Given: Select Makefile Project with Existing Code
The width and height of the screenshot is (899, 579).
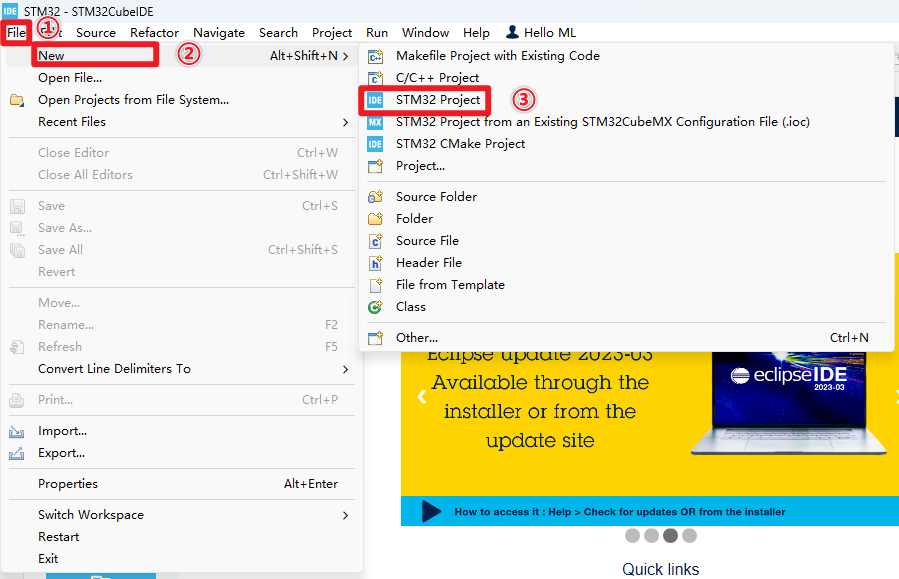Looking at the screenshot, I should coord(625,56).
